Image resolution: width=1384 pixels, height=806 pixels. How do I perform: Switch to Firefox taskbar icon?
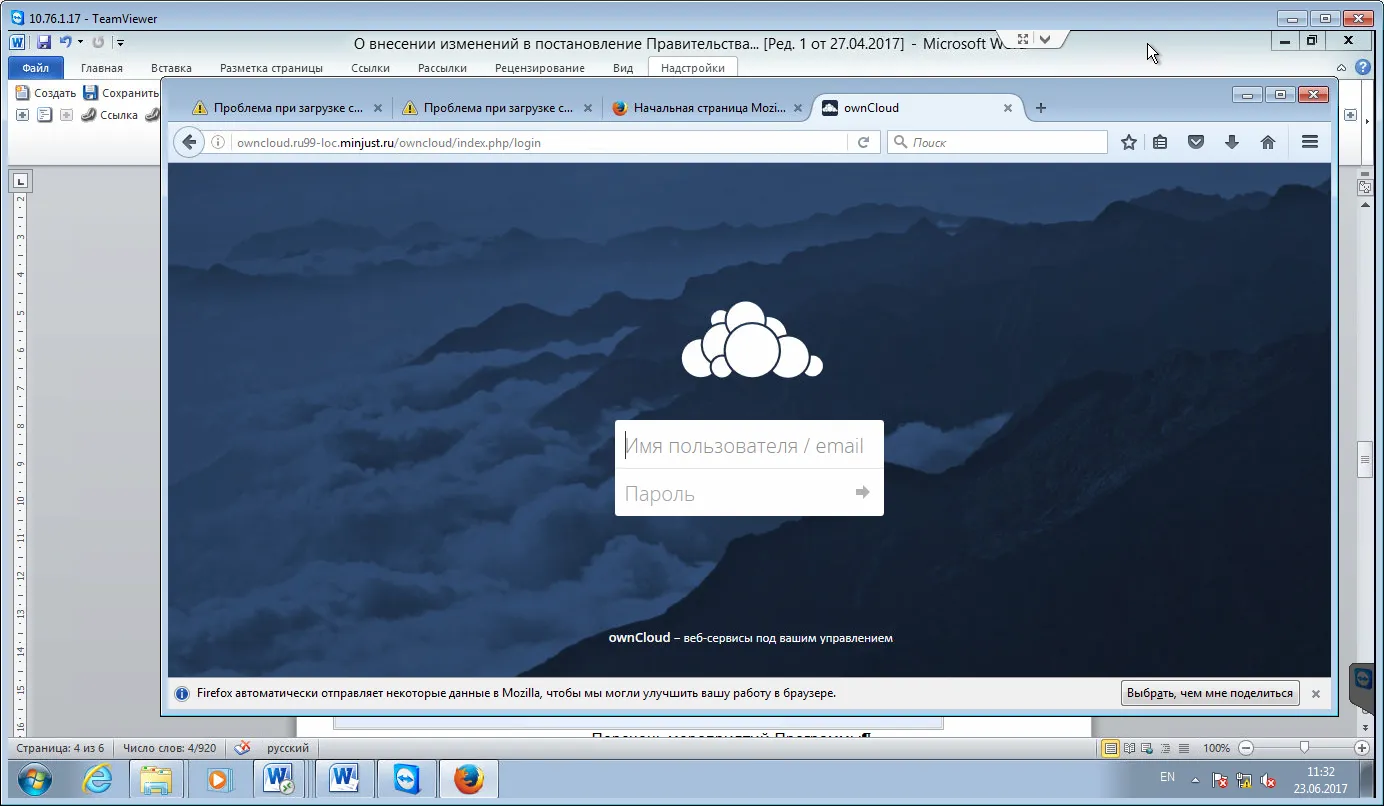pyautogui.click(x=469, y=779)
